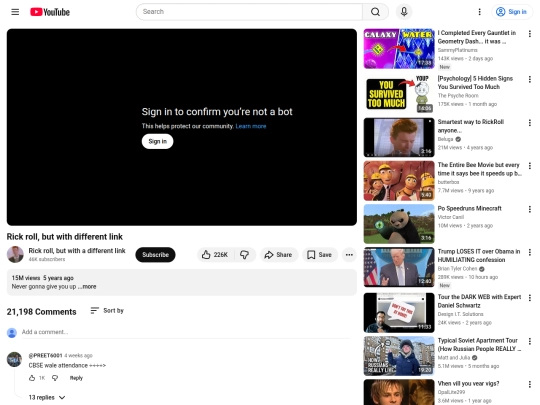Dislike the CBSE wale attendance comment
540x405 pixels.
point(55,378)
